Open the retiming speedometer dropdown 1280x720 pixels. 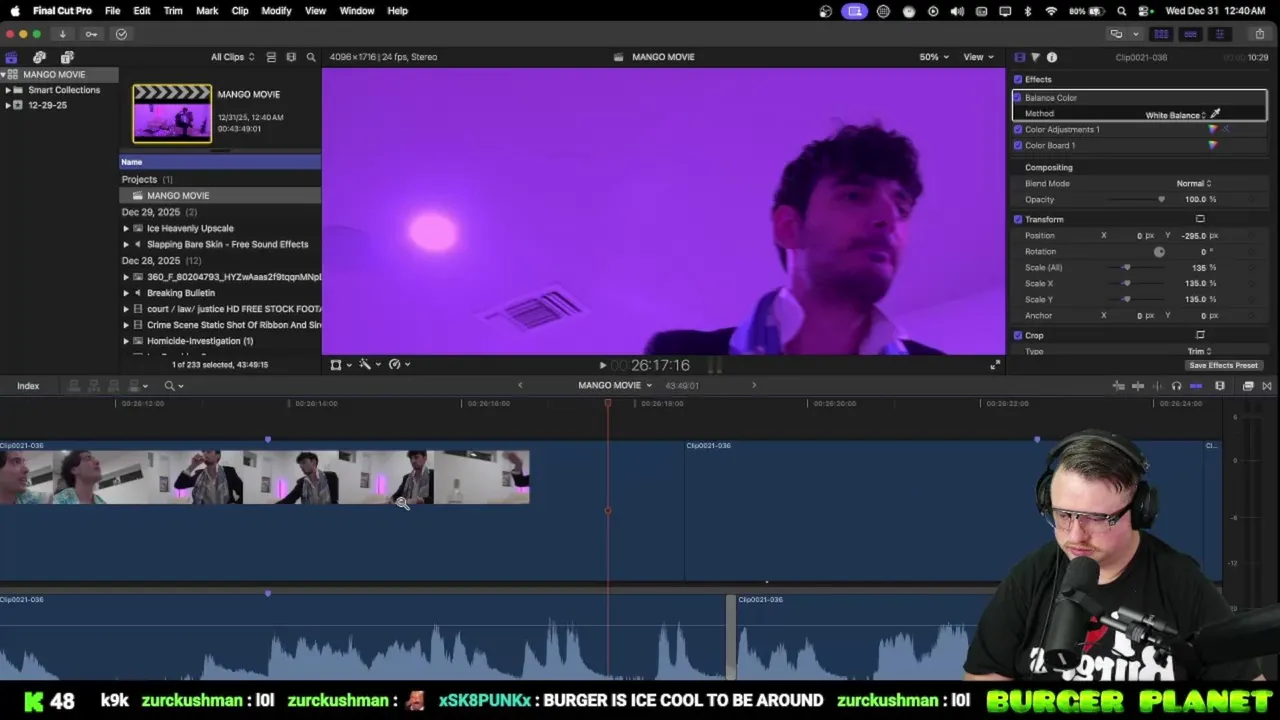[399, 365]
